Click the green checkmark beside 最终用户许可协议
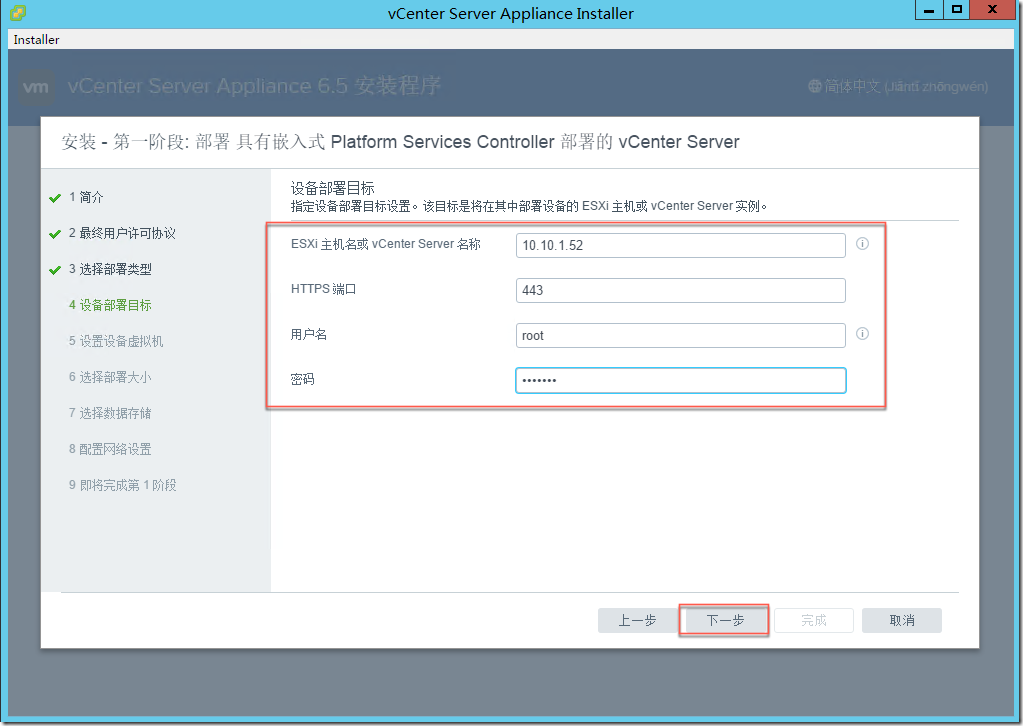The image size is (1023, 726). pyautogui.click(x=55, y=234)
